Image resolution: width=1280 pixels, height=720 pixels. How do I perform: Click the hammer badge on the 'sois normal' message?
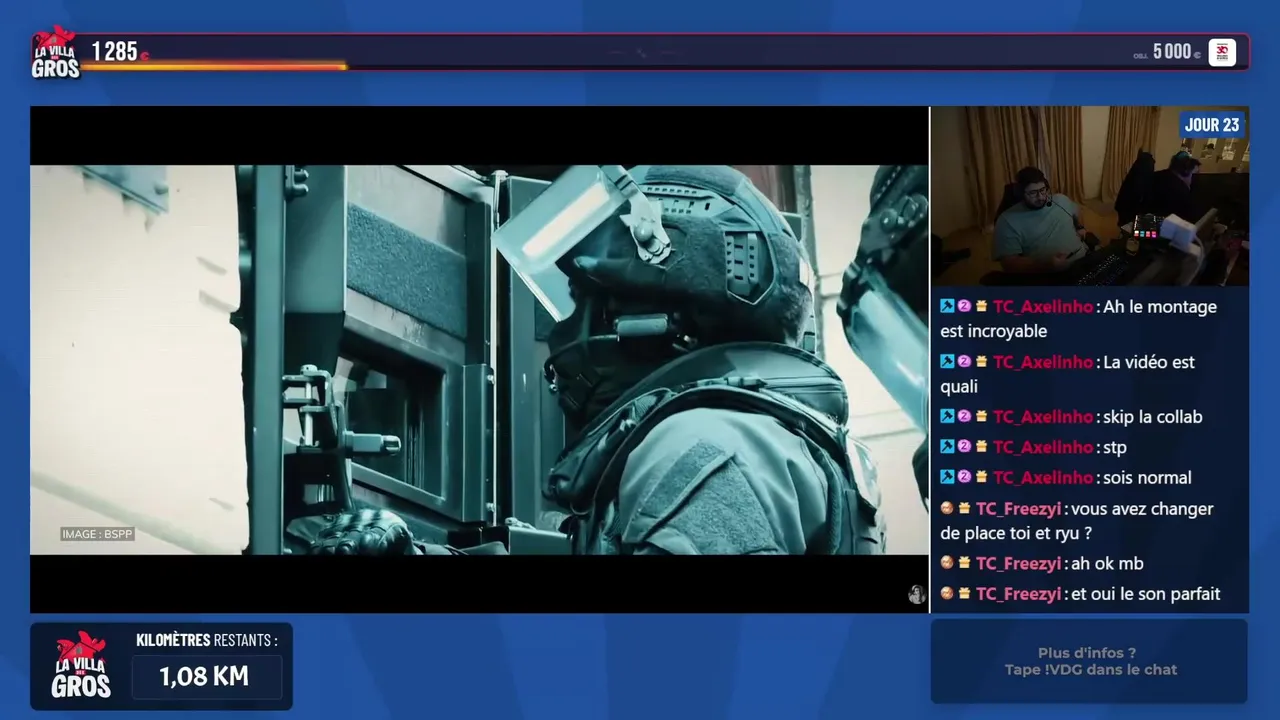[x=947, y=477]
